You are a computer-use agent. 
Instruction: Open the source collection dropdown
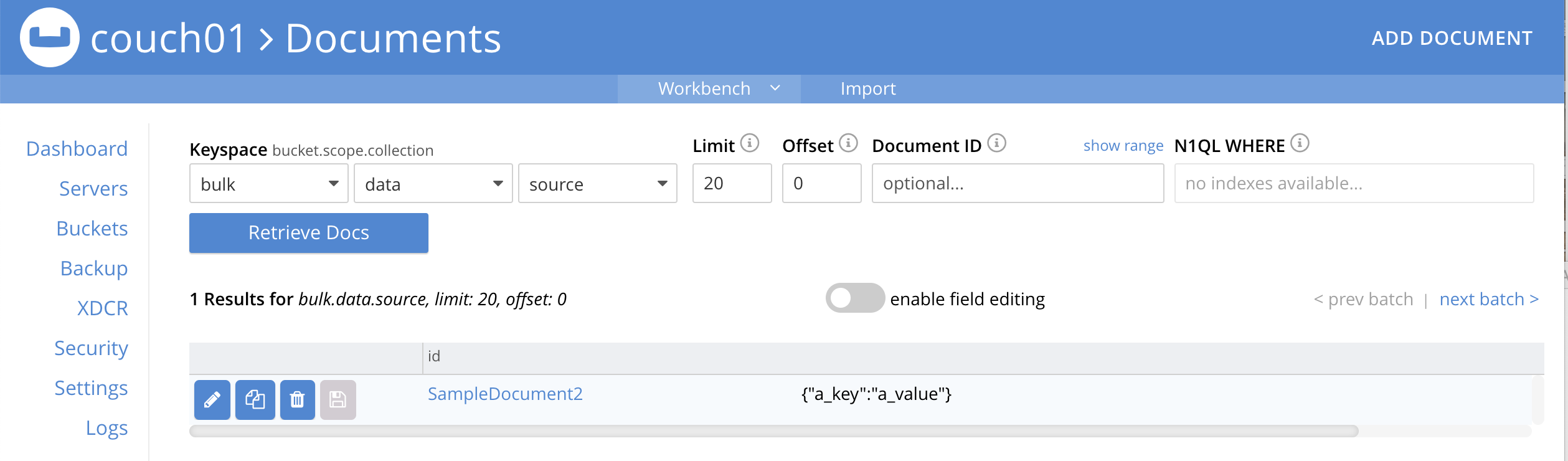[597, 184]
